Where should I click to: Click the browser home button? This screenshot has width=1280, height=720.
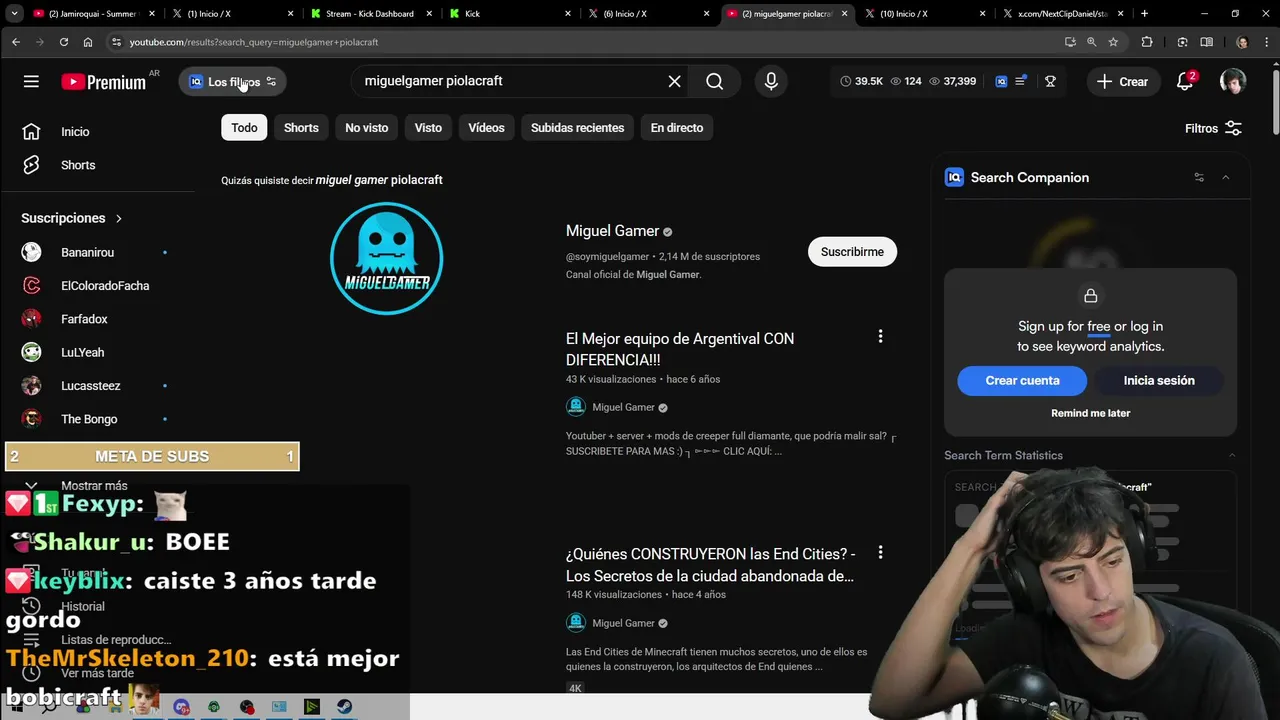pos(88,42)
